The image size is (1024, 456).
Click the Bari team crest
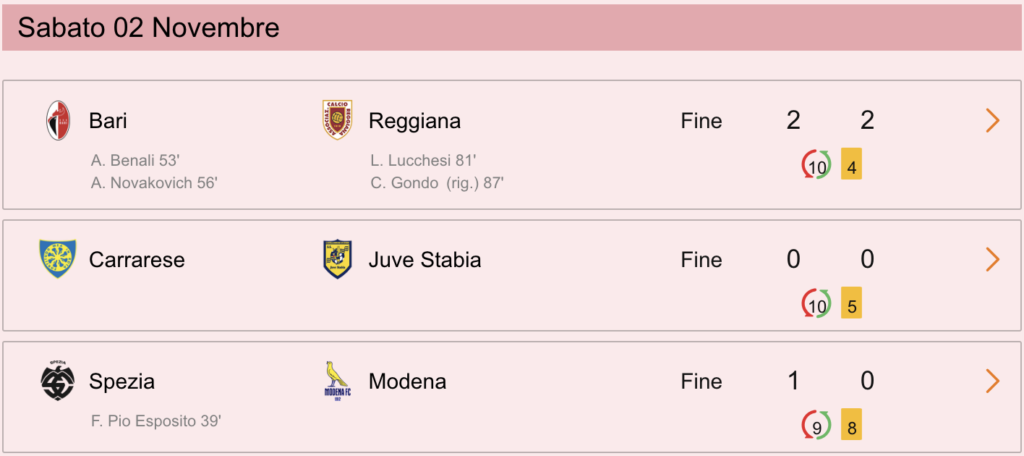tap(58, 120)
